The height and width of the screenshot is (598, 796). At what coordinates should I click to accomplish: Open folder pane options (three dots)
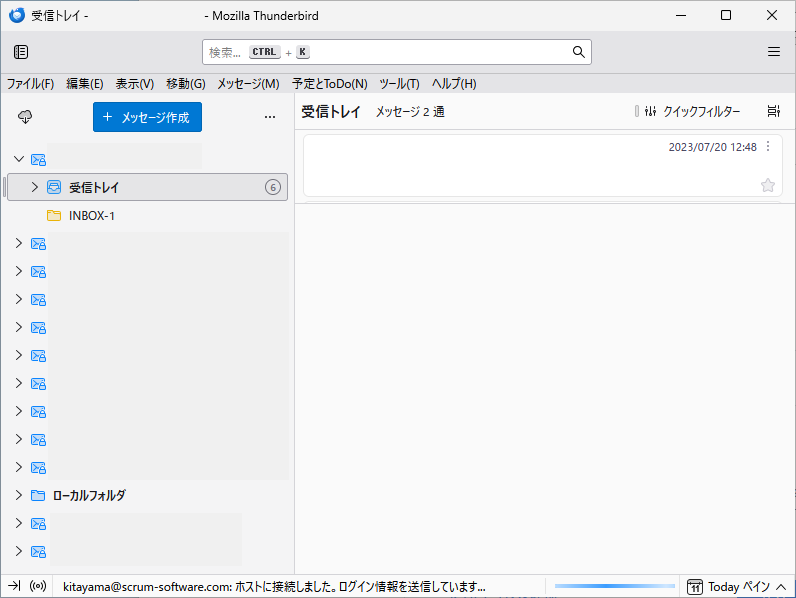point(270,117)
